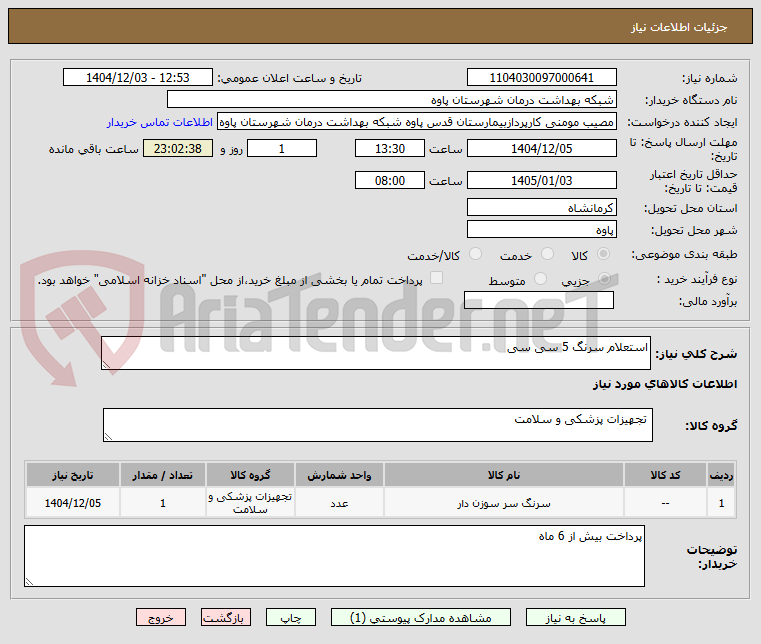The height and width of the screenshot is (644, 761).
Task: Open اطلاعات تماس خریدار link
Action: click(x=160, y=122)
